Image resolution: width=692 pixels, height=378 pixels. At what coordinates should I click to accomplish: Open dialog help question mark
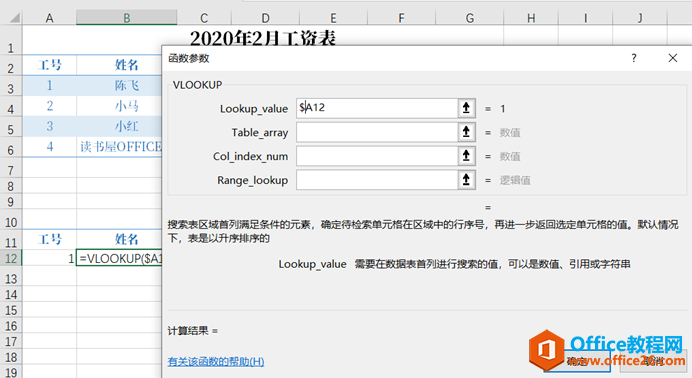[634, 58]
